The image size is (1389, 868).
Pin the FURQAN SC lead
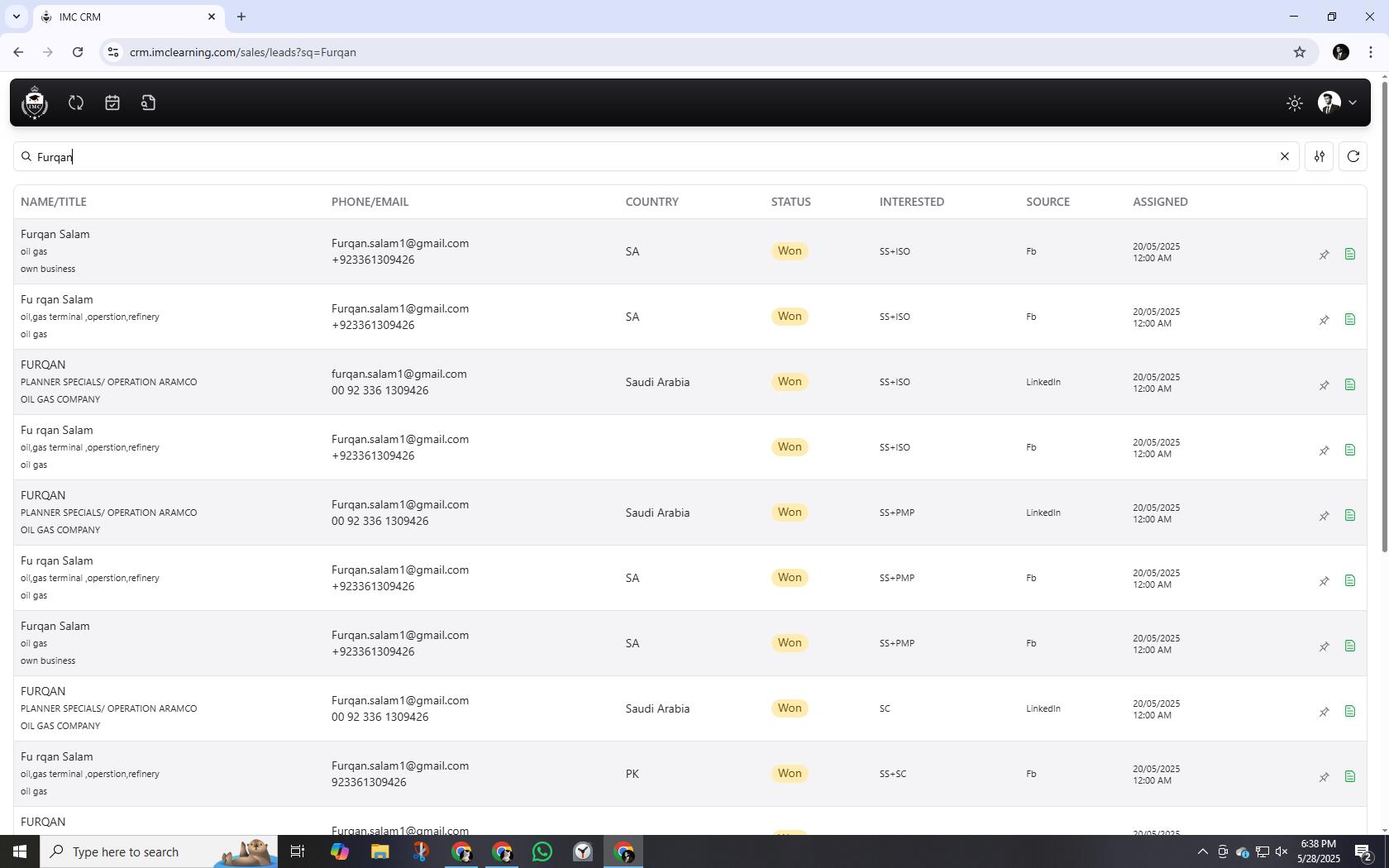(x=1324, y=712)
